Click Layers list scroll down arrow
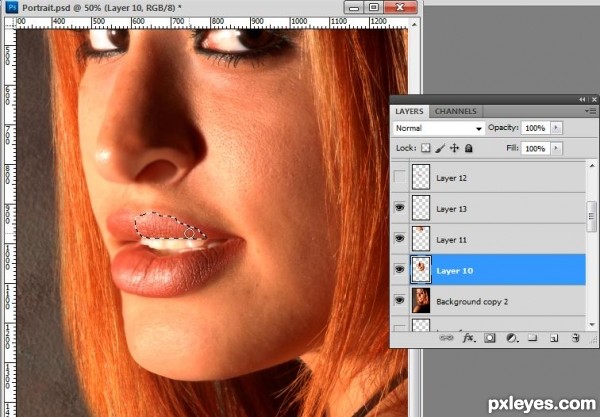 coord(592,325)
